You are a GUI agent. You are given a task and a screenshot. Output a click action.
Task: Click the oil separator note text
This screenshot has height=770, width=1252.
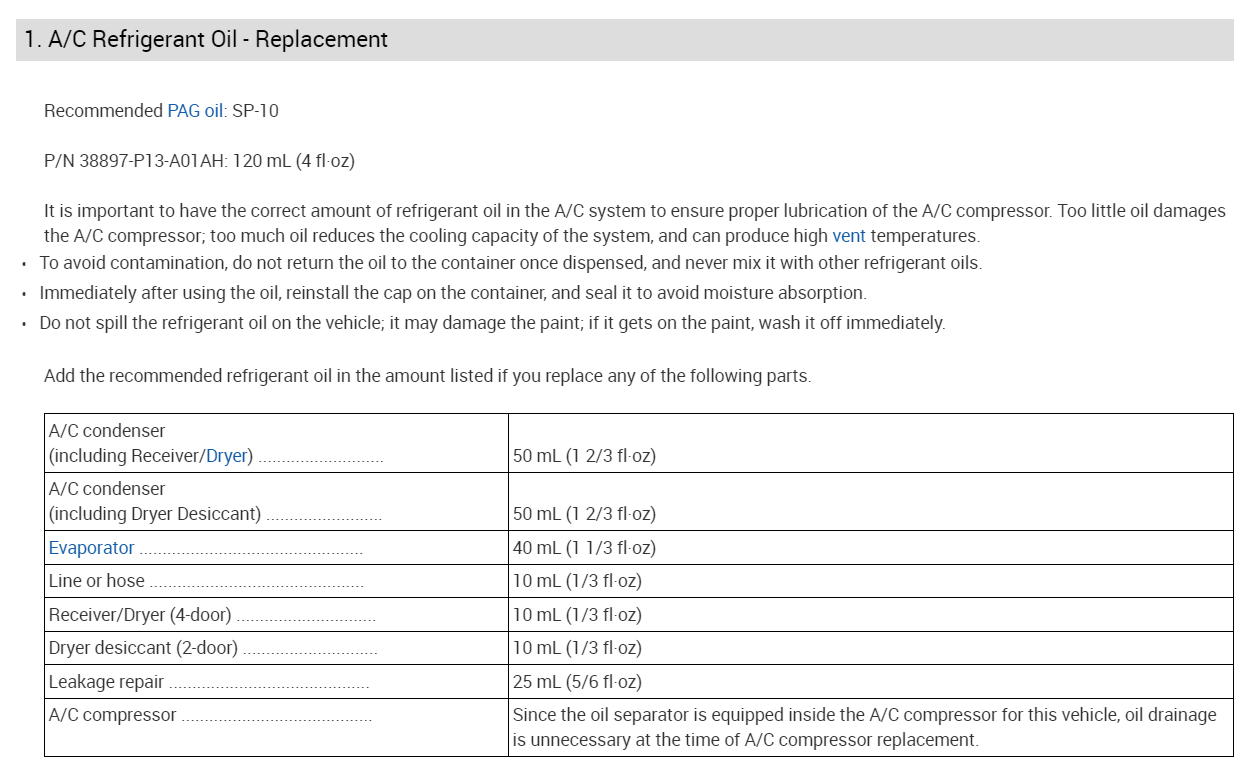tap(864, 727)
